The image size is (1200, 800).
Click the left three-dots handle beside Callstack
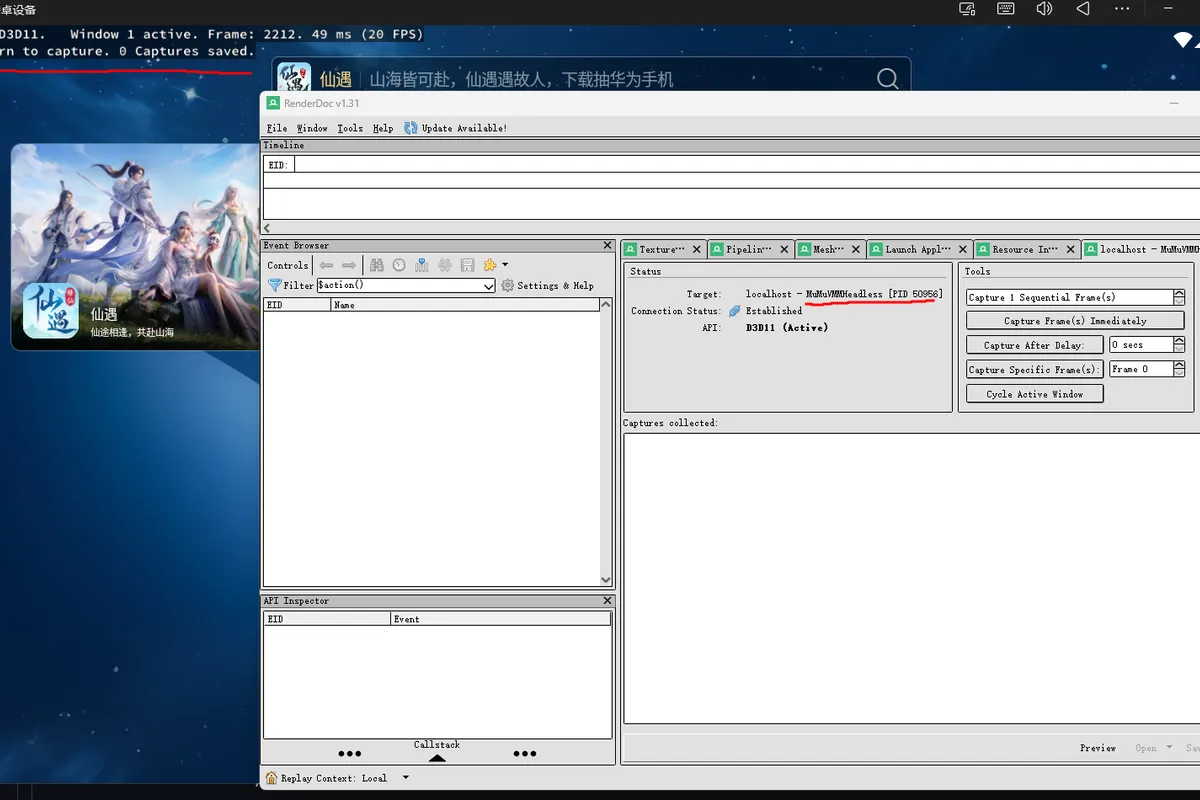tap(349, 754)
